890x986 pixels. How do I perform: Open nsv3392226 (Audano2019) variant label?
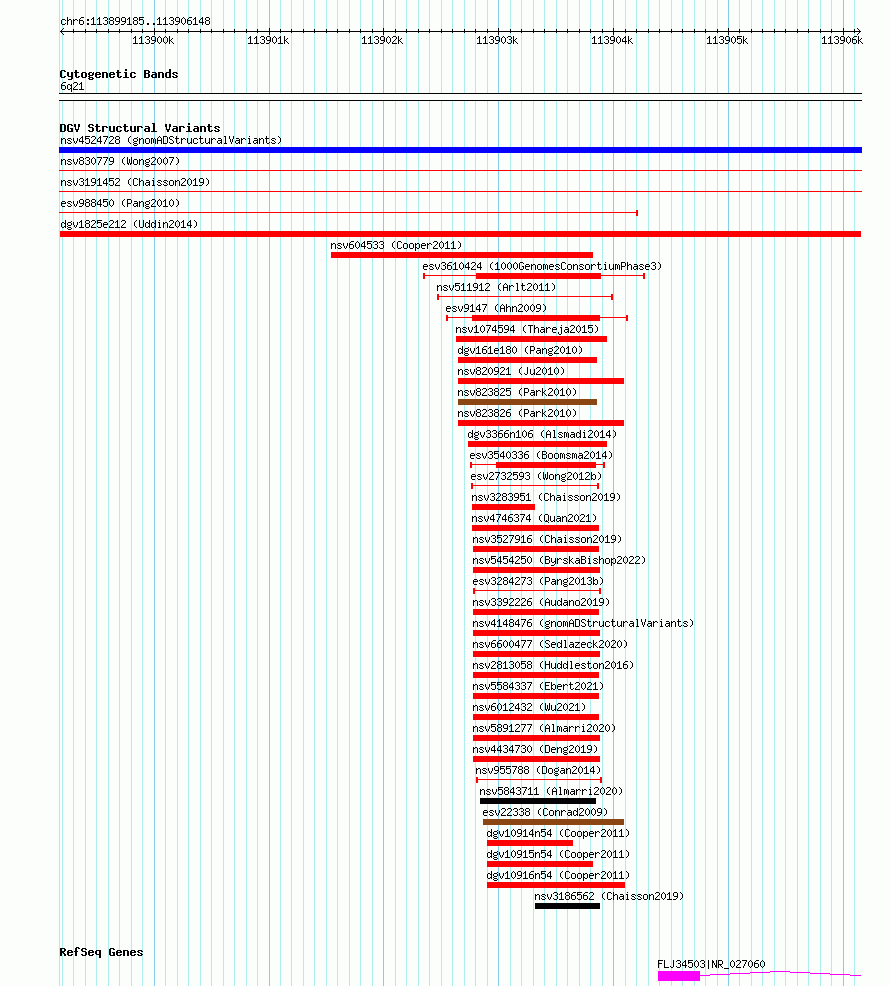coord(541,602)
